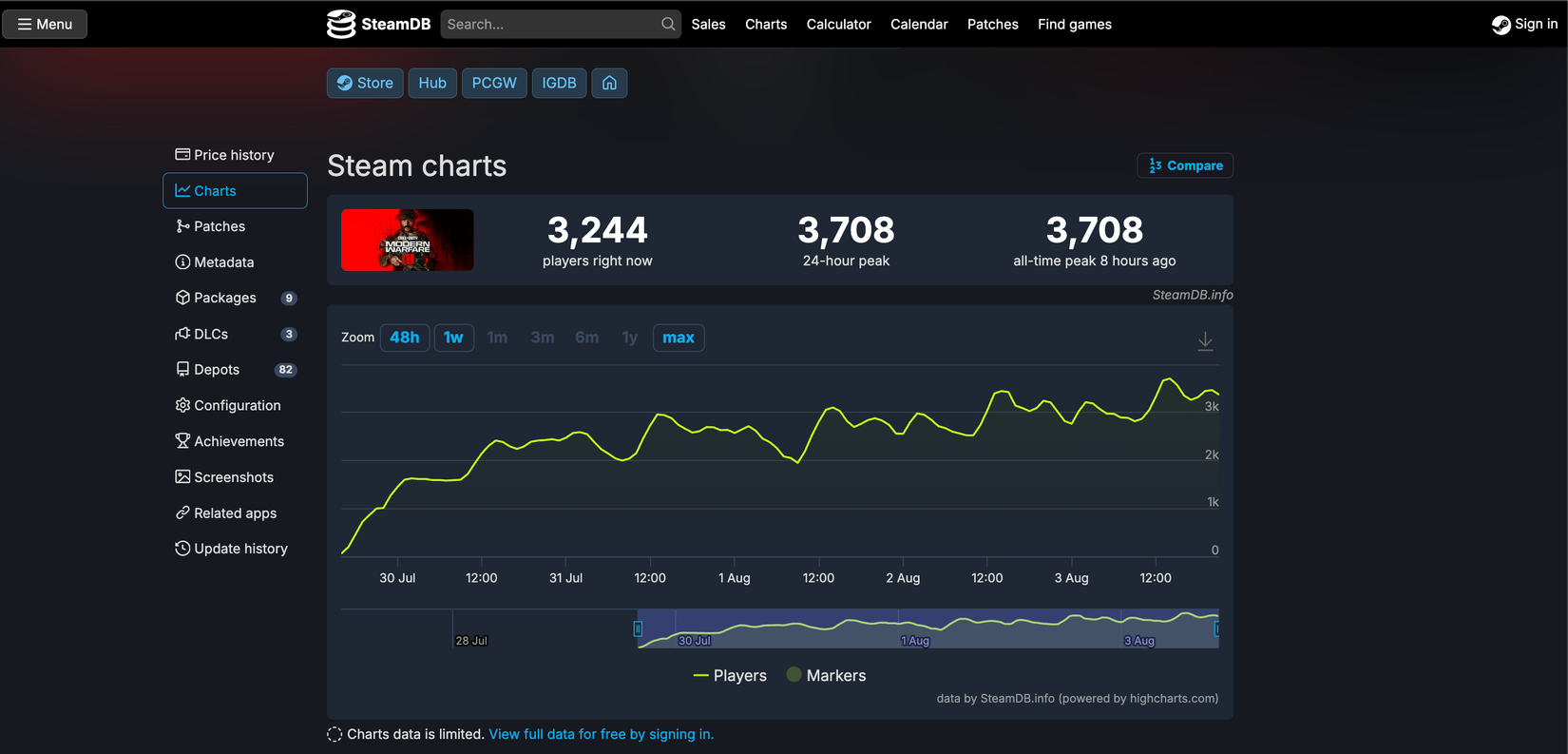Go to Calculator in top navigation
Image resolution: width=1568 pixels, height=754 pixels.
838,24
